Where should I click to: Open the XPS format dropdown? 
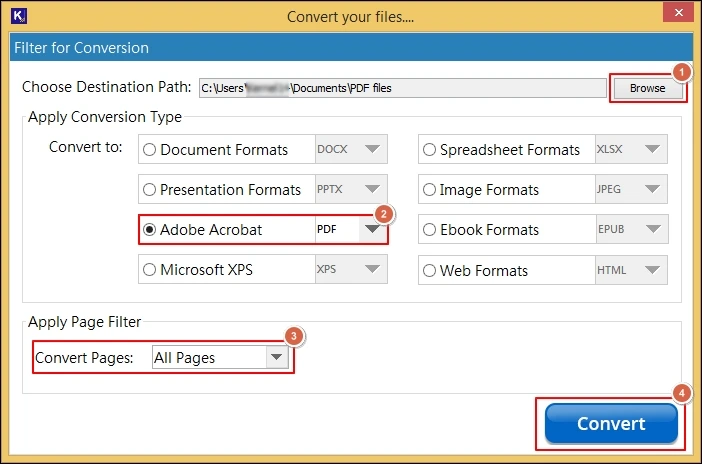click(351, 269)
